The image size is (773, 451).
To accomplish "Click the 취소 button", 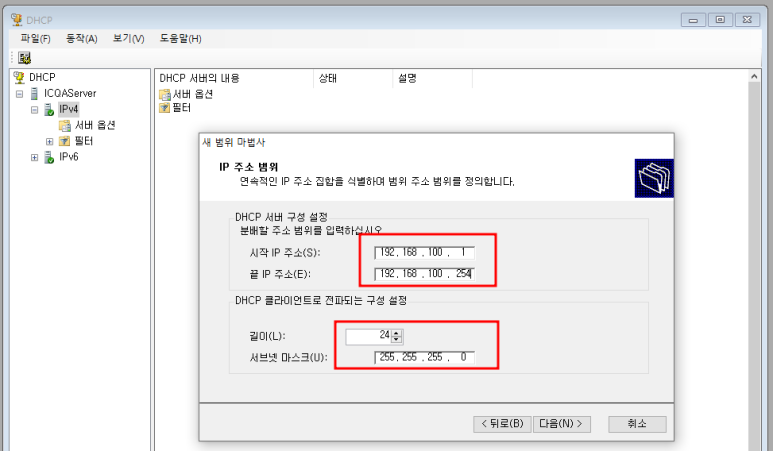I will click(x=637, y=424).
